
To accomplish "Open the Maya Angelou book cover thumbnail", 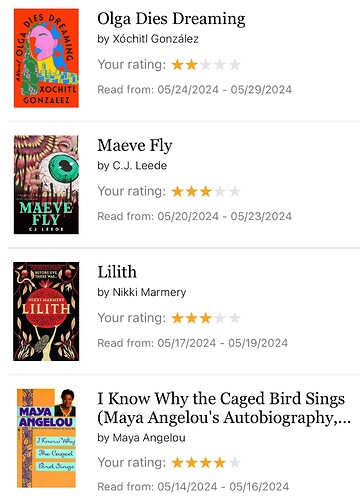I will pos(46,438).
